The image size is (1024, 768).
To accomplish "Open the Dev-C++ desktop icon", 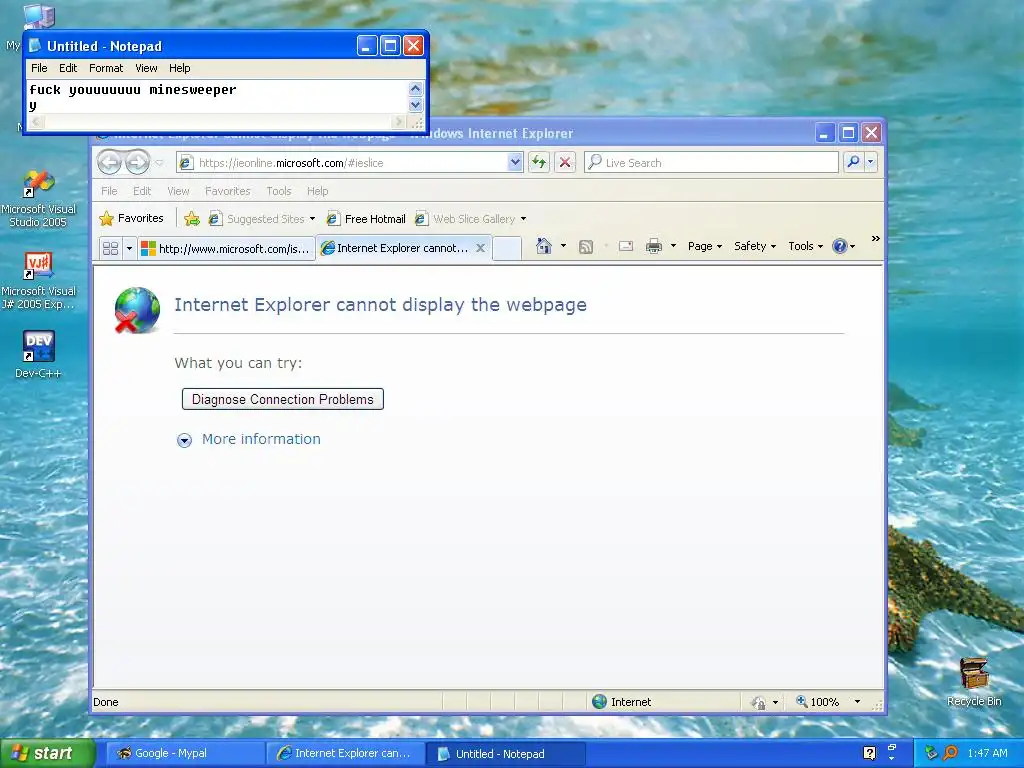I will tap(38, 355).
